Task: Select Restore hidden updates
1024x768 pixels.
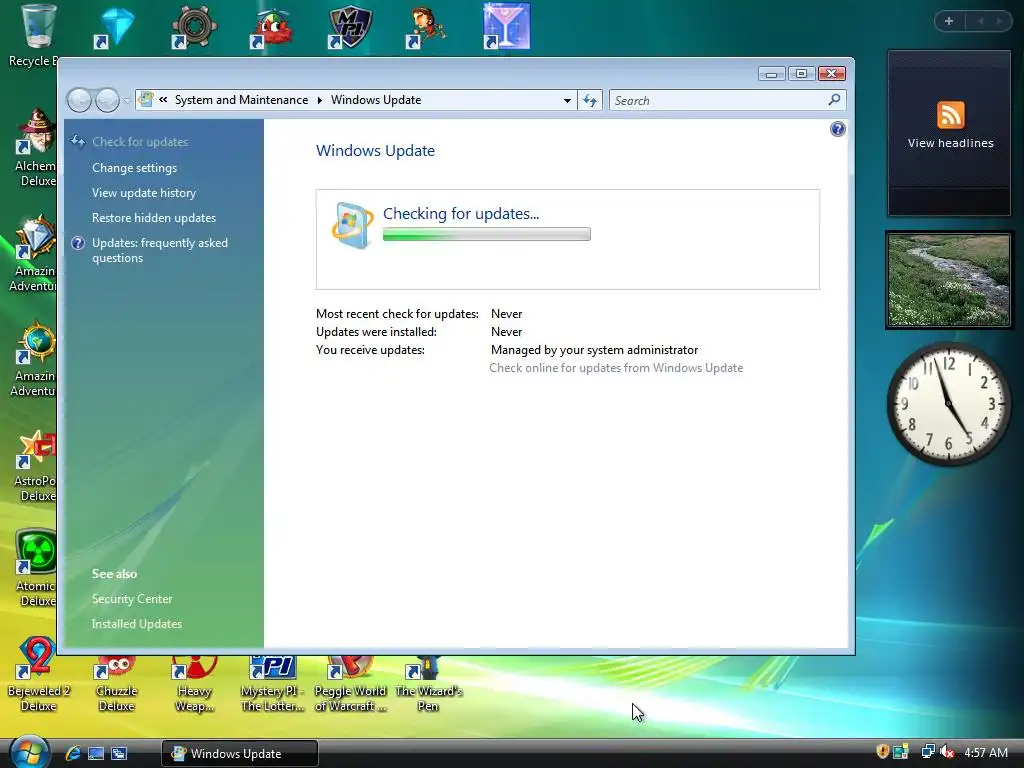Action: click(x=153, y=217)
